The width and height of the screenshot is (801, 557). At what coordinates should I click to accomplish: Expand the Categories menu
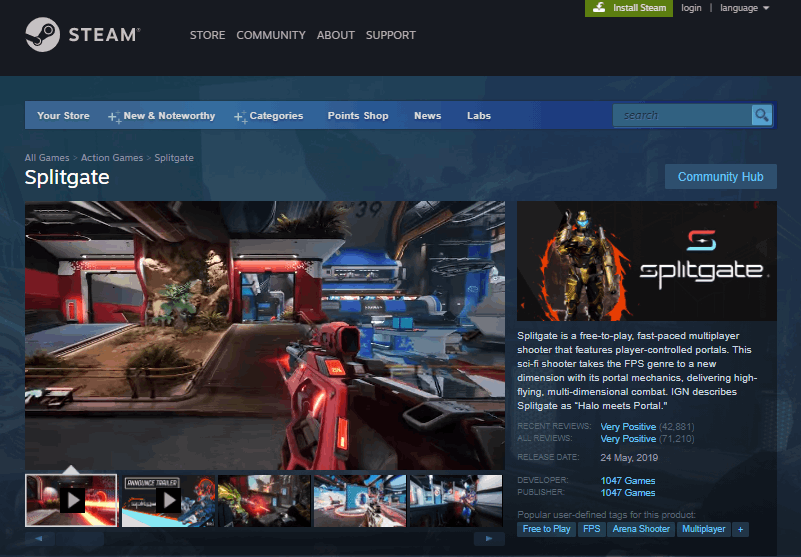coord(269,116)
